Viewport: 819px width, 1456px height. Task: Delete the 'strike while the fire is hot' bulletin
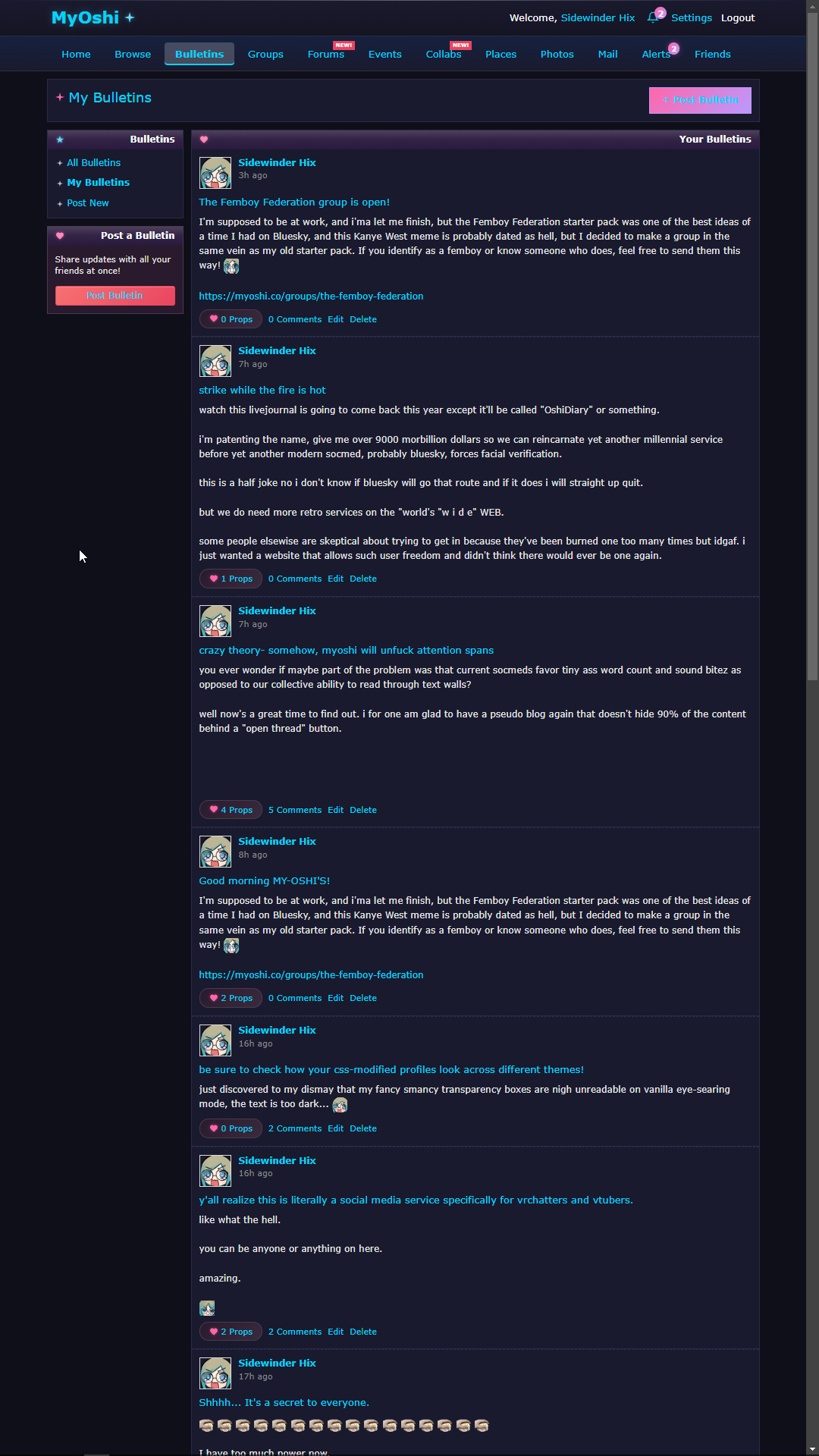pyautogui.click(x=363, y=579)
